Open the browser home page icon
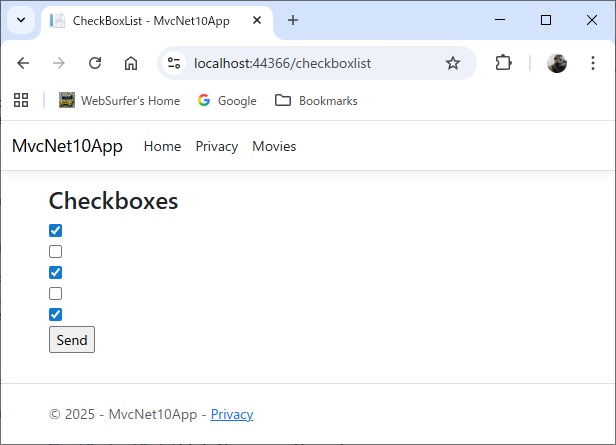616x445 pixels. click(x=131, y=63)
